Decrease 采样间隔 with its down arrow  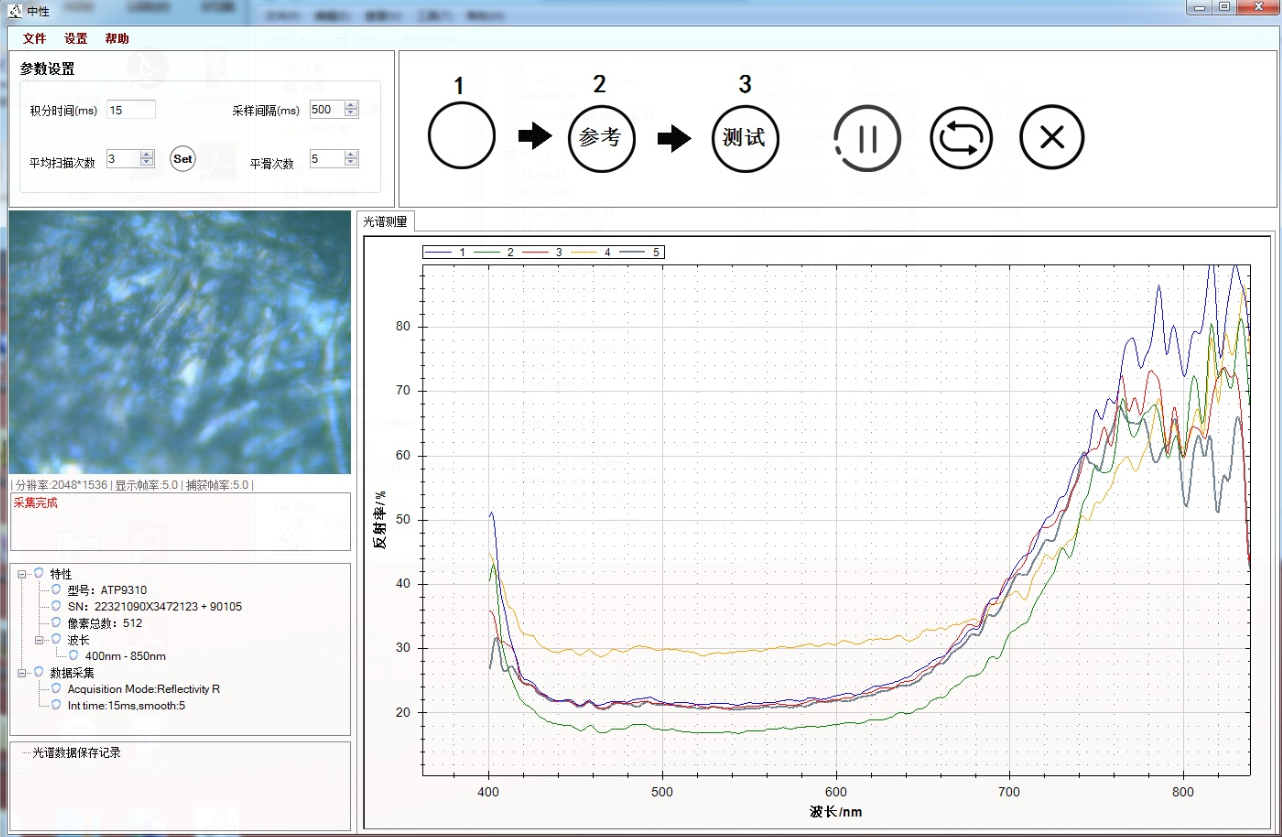click(x=351, y=114)
